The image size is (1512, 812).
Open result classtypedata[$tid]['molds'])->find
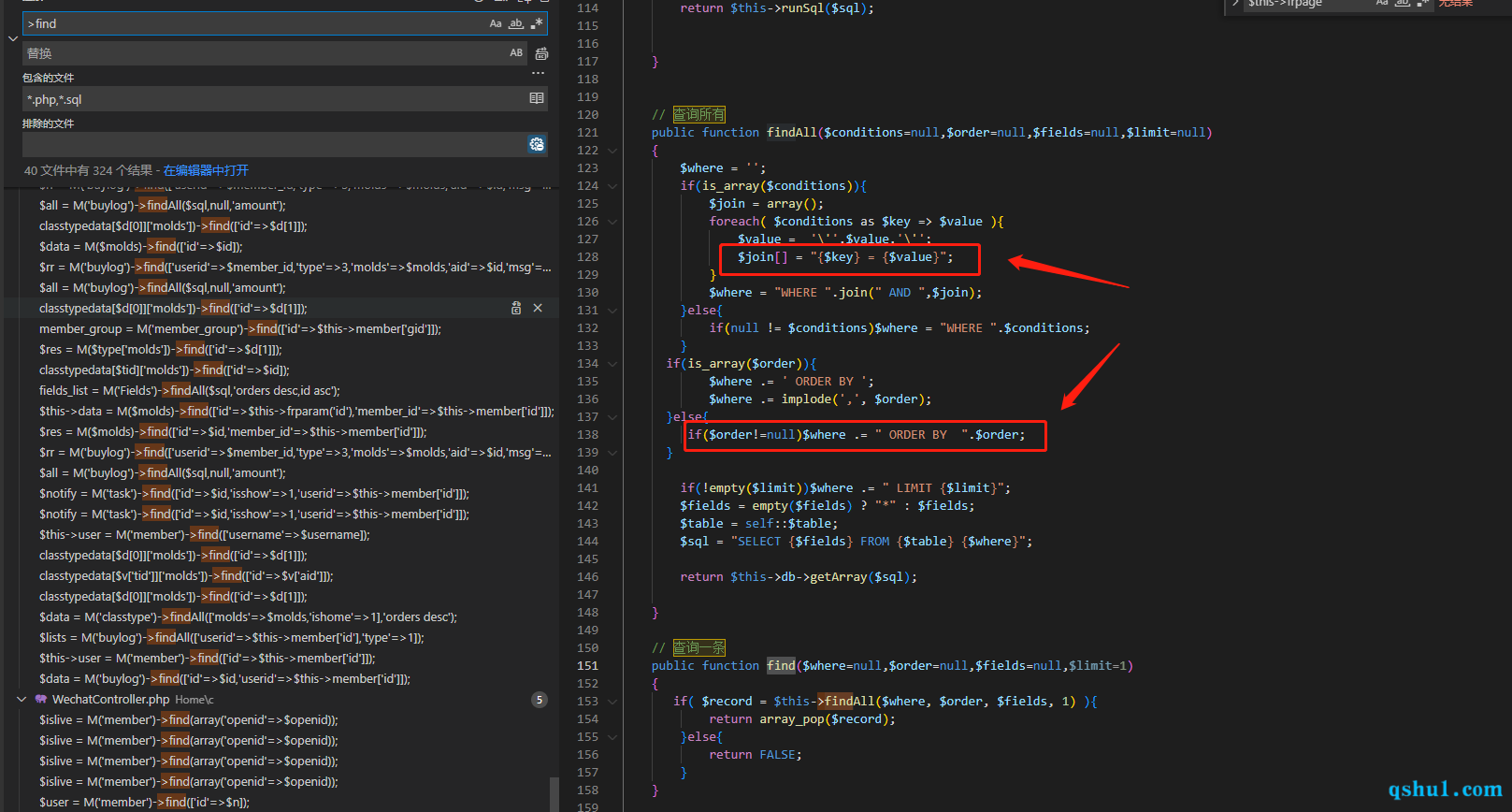[165, 370]
